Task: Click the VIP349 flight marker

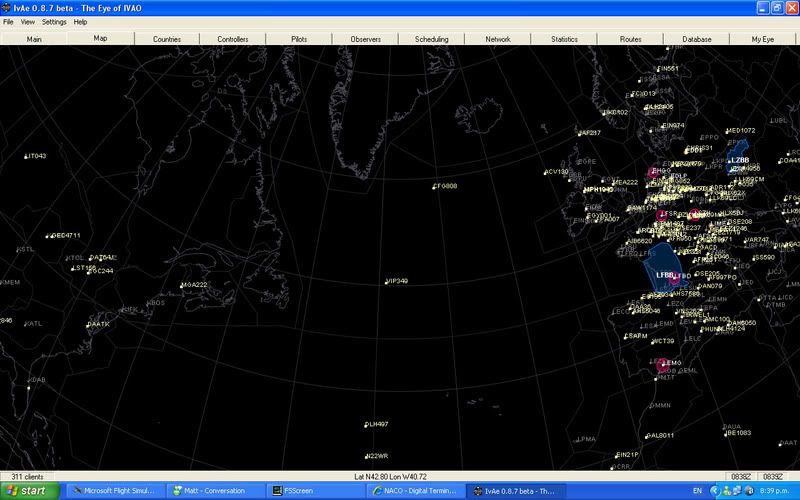Action: tap(386, 282)
